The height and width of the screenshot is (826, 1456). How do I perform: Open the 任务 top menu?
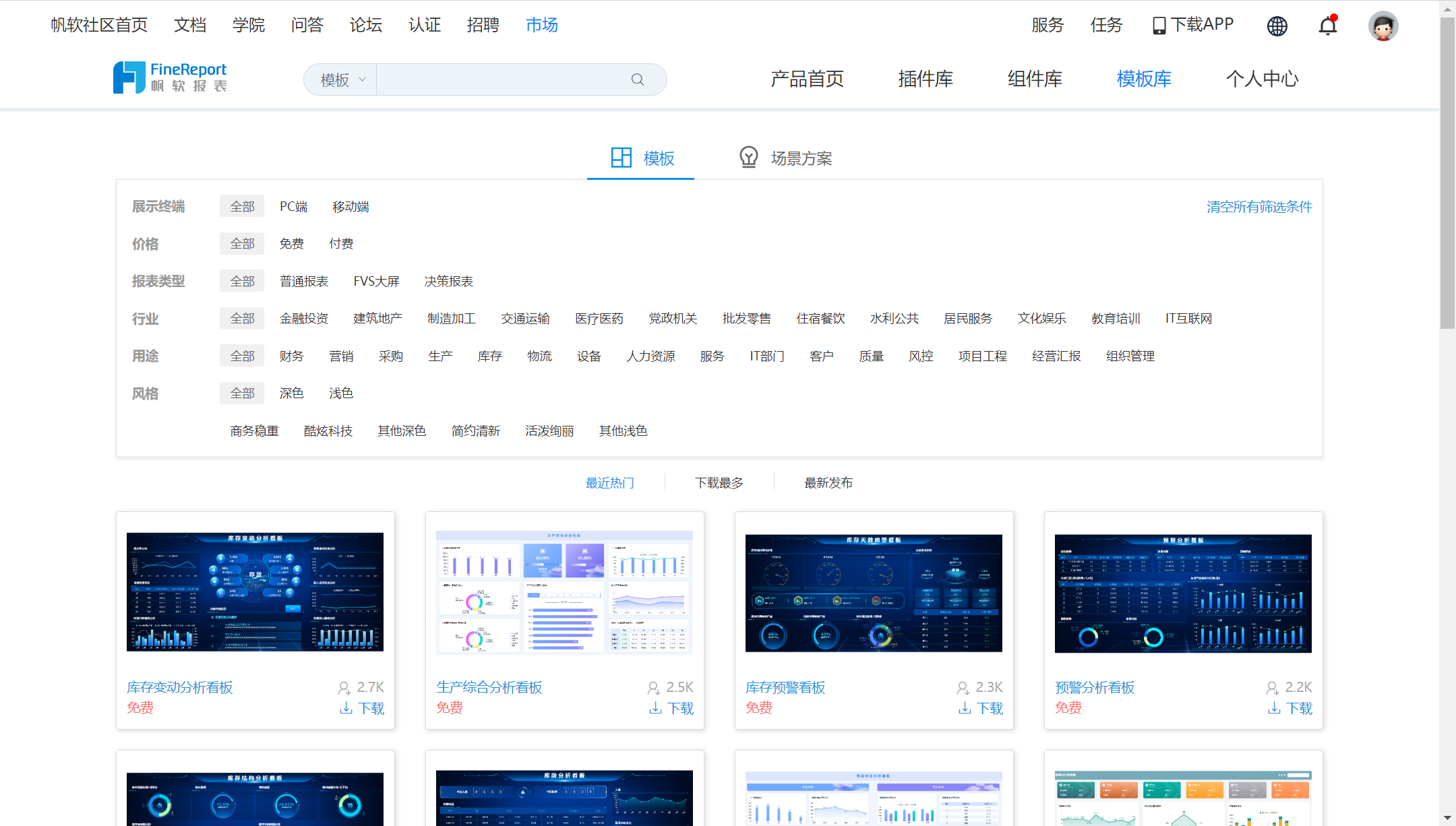(1106, 25)
